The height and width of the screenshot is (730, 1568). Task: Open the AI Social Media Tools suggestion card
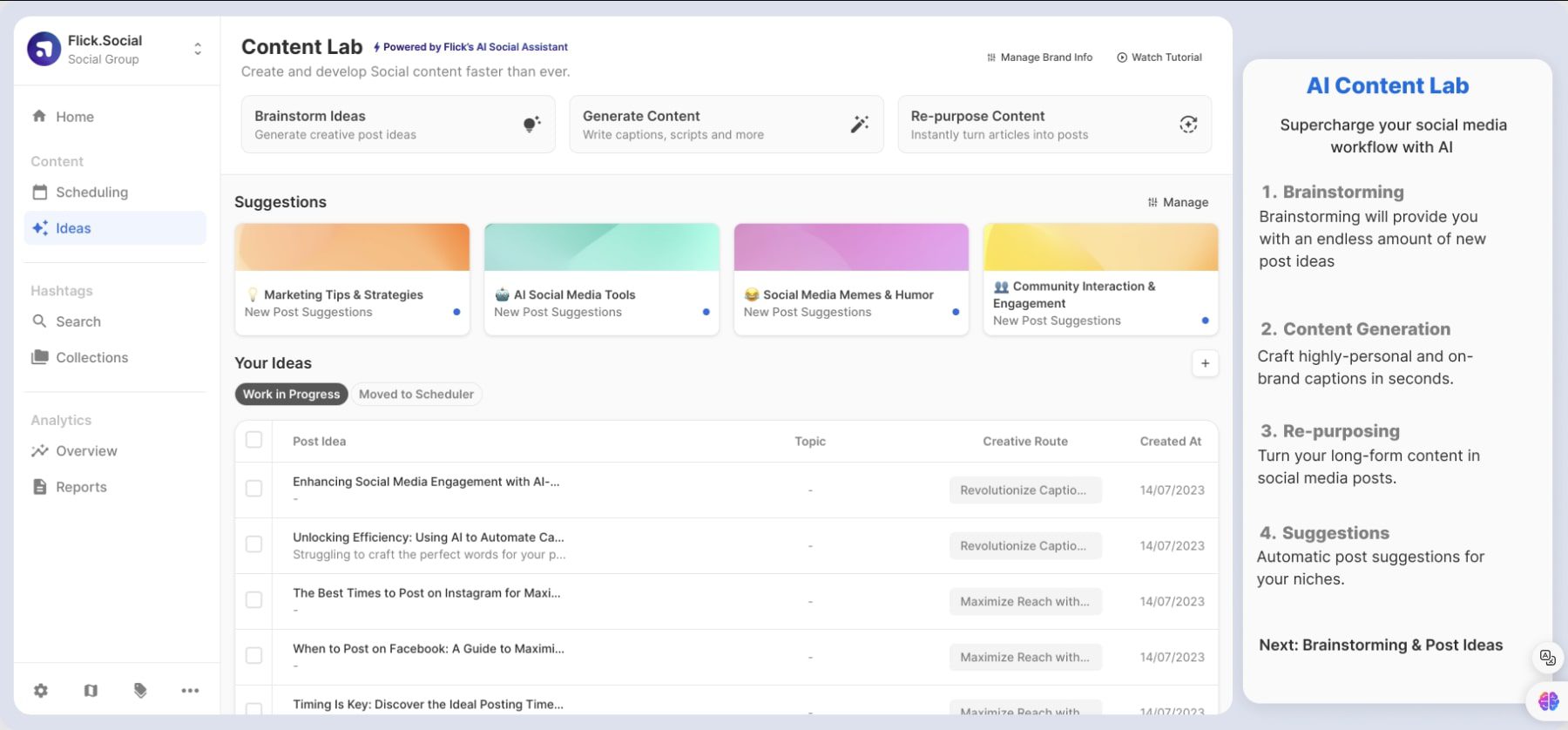click(601, 279)
